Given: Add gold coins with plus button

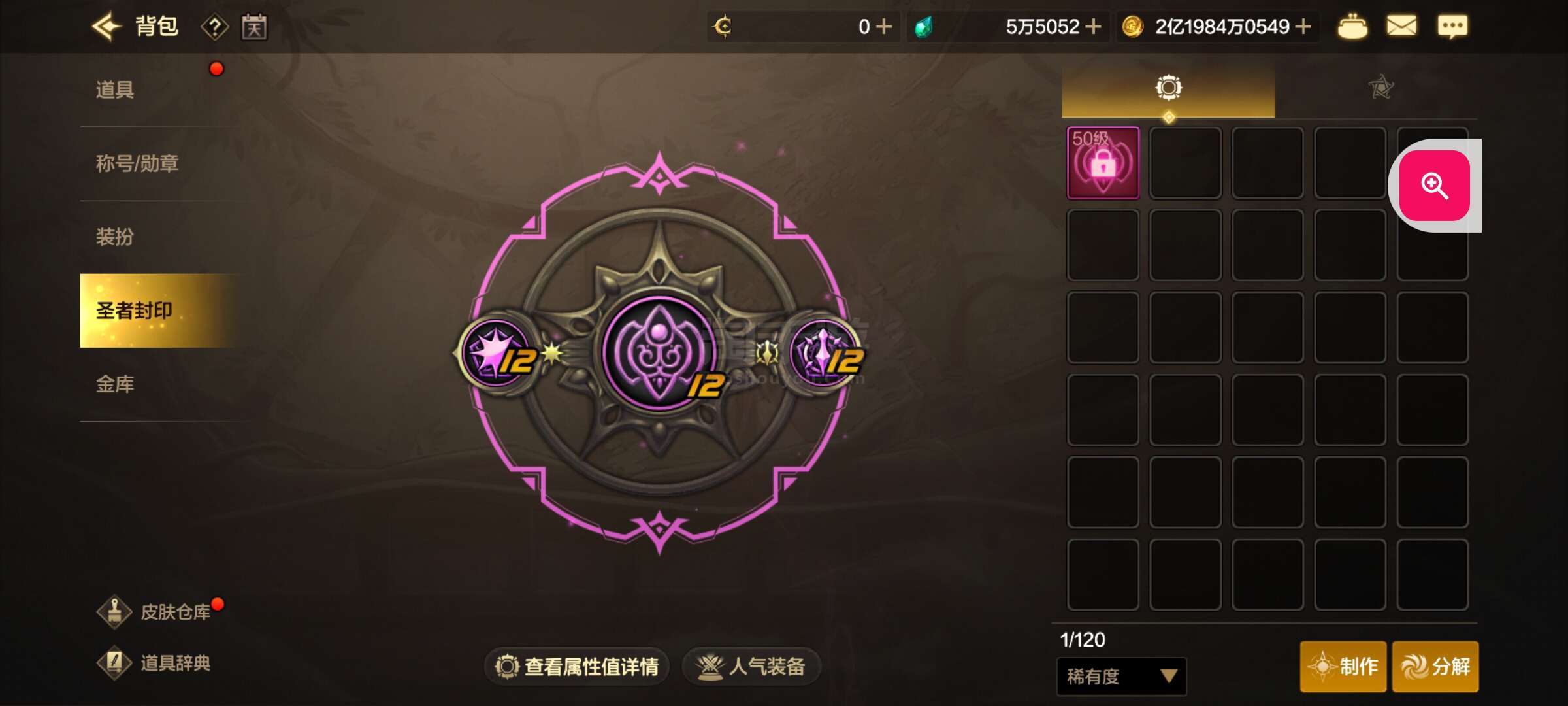Looking at the screenshot, I should pyautogui.click(x=1303, y=27).
